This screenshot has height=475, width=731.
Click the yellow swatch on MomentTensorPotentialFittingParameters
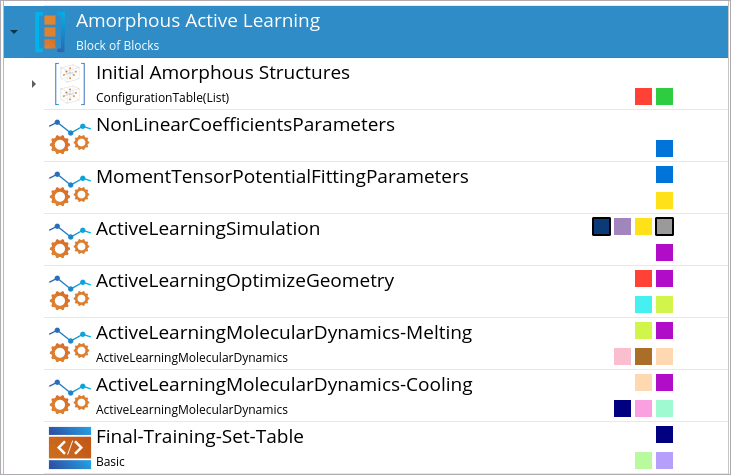[x=664, y=200]
